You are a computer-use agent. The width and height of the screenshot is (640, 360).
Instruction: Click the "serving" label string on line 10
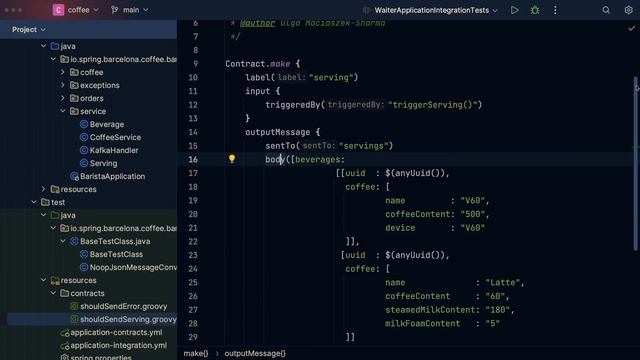click(331, 78)
